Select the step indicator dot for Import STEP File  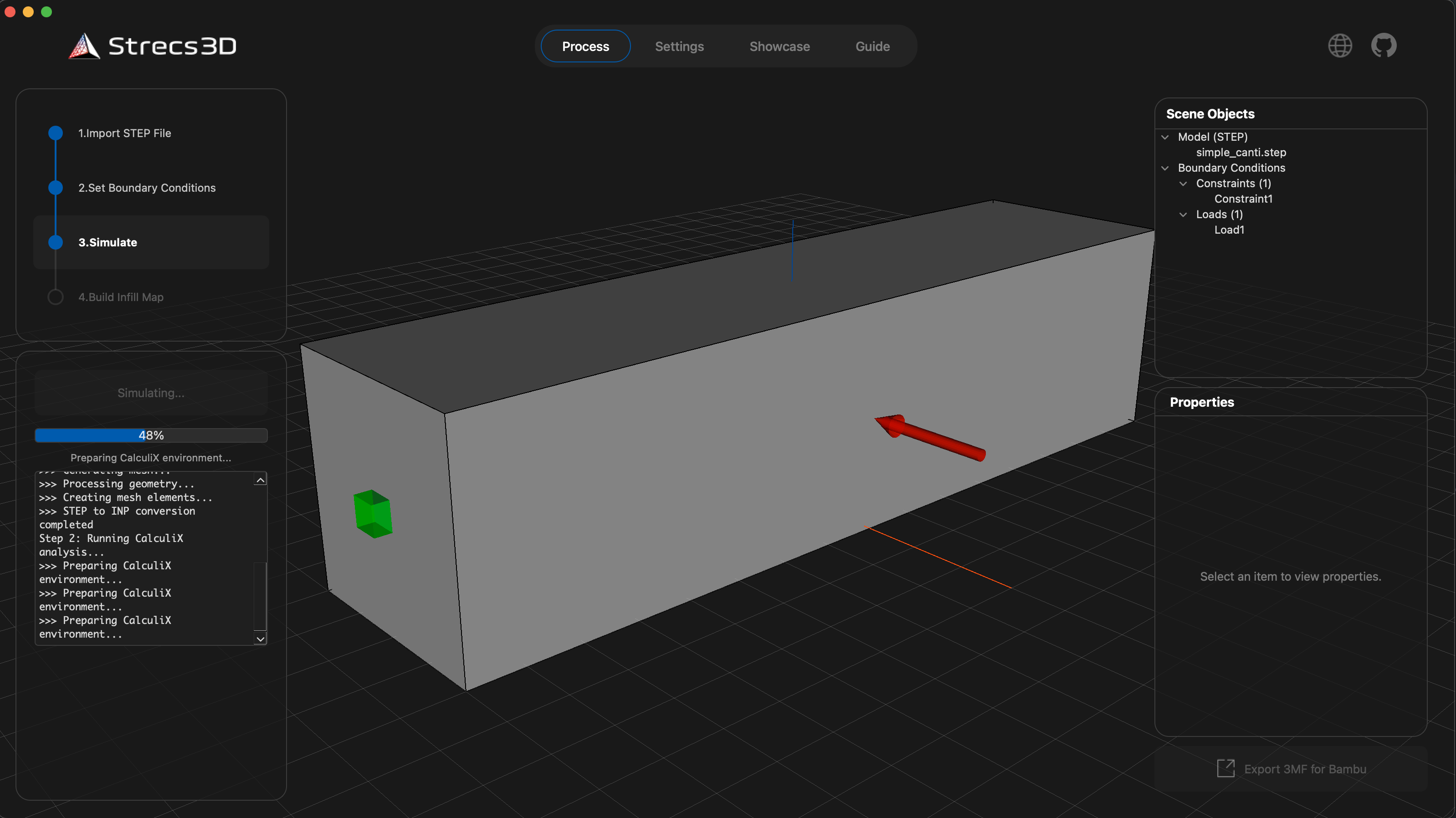click(x=55, y=133)
